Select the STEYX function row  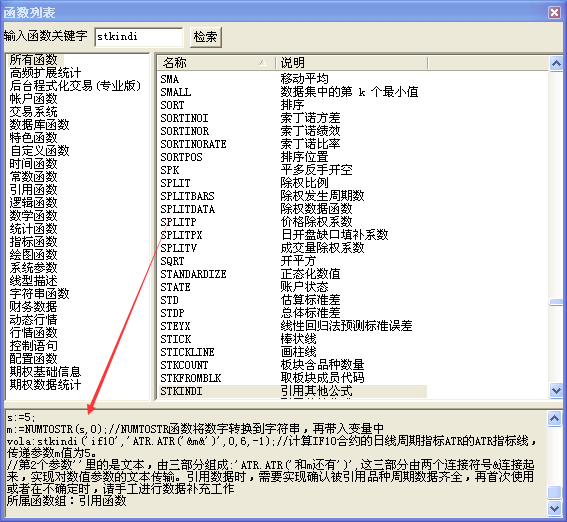pyautogui.click(x=293, y=326)
